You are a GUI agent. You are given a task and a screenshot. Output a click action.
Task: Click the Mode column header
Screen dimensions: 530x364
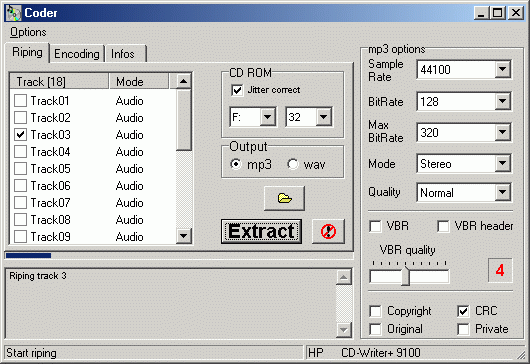pos(139,81)
